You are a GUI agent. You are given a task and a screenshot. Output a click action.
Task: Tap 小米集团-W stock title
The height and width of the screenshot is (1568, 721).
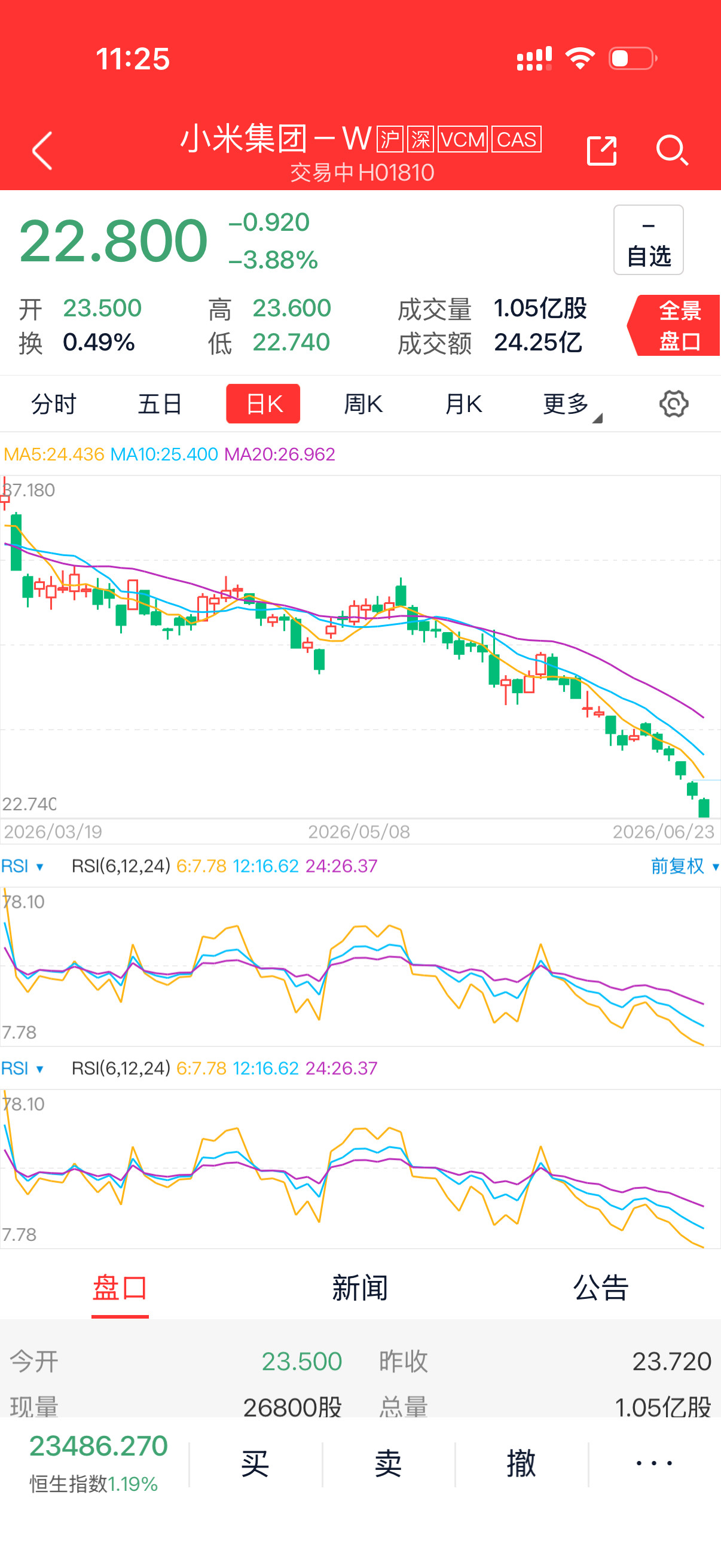point(276,139)
